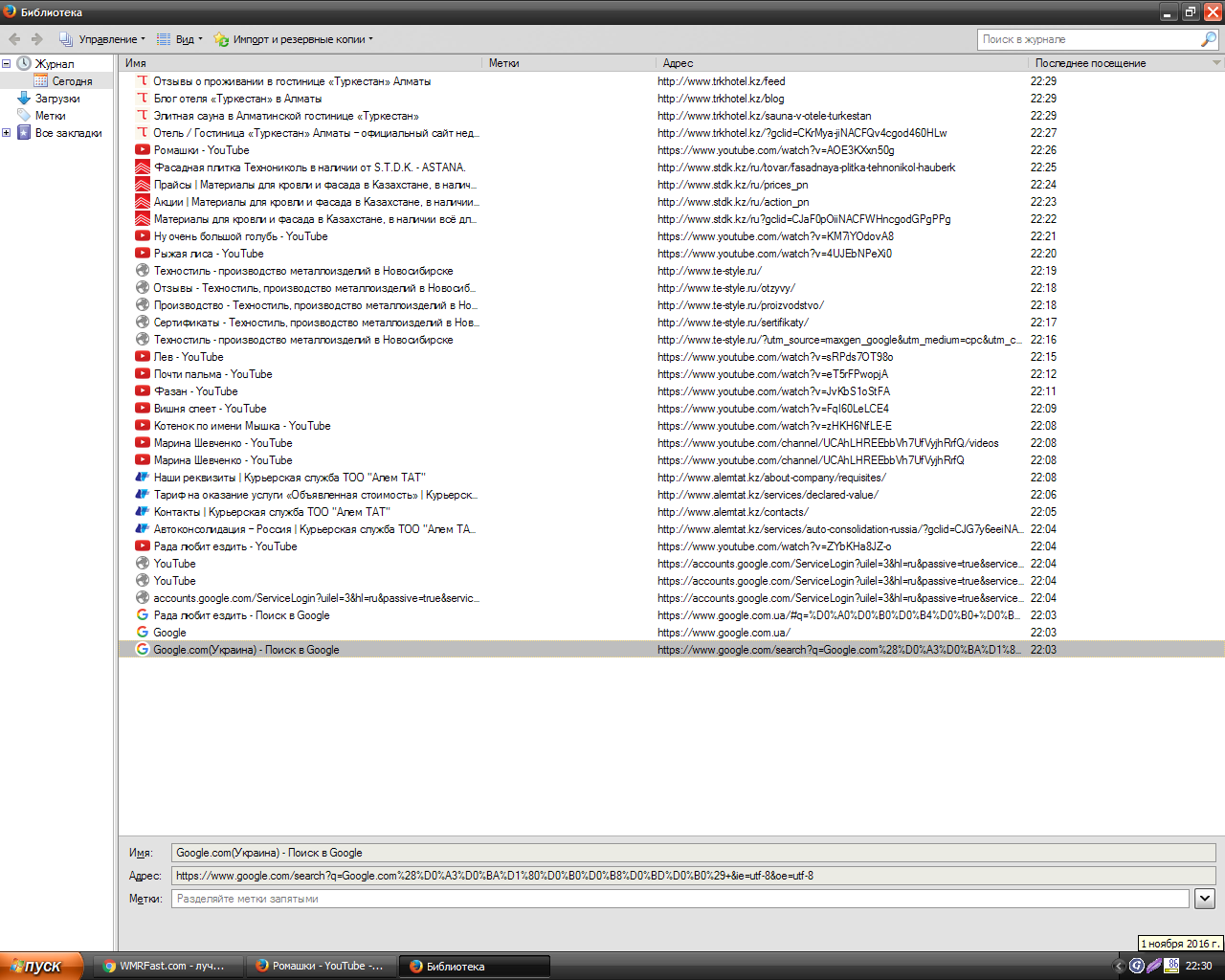This screenshot has width=1225, height=980.
Task: Click the 22:26 visit time cell
Action: click(x=1043, y=150)
